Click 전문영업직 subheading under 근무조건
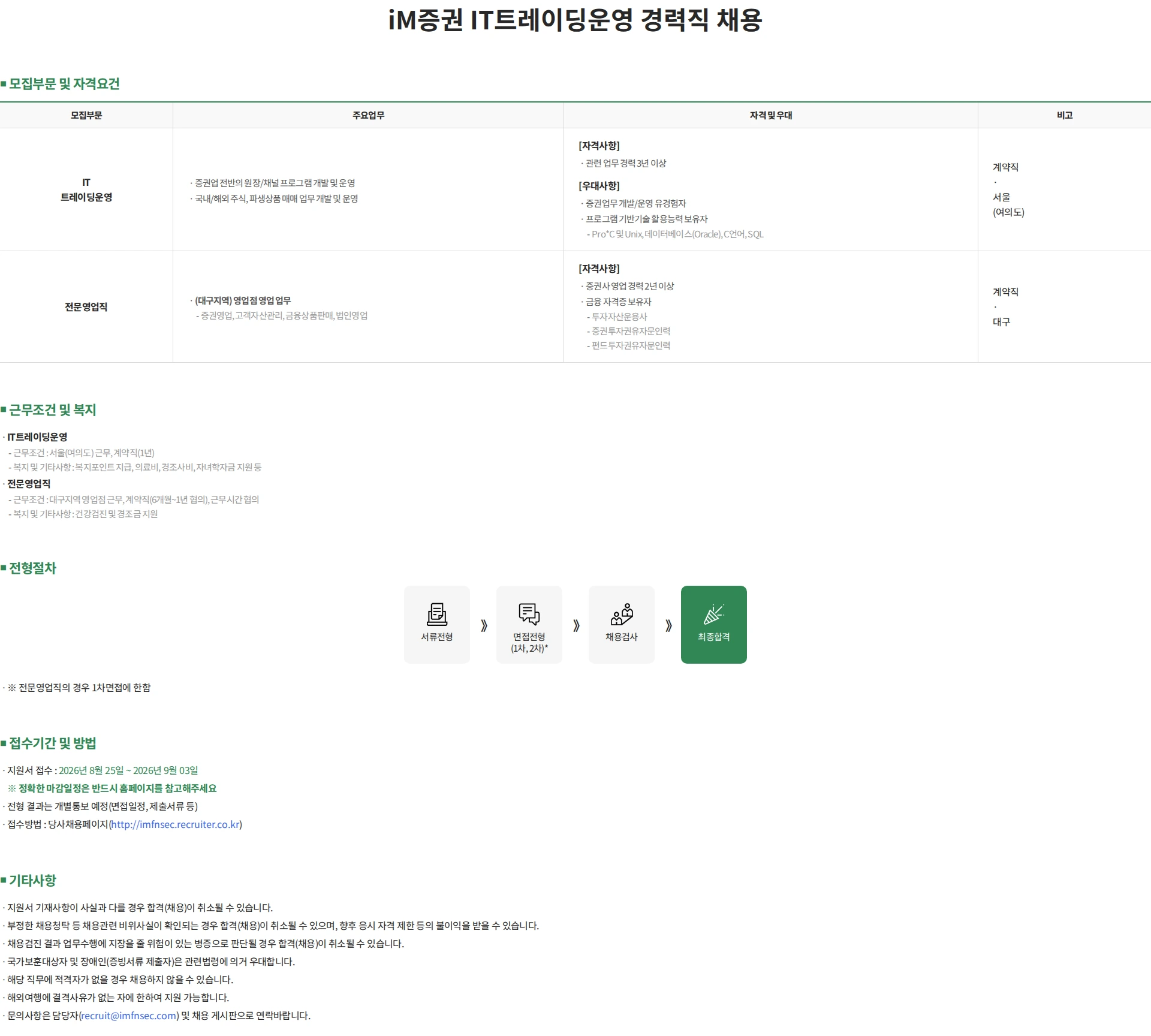Screen dimensions: 1151x1036 point(29,484)
